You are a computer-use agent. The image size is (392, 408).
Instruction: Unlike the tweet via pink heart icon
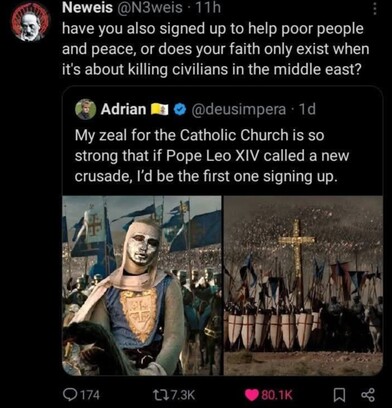coord(252,395)
